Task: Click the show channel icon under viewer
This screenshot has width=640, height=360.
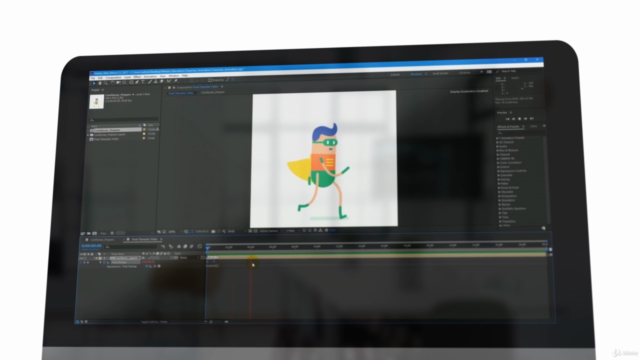Action: tap(224, 231)
